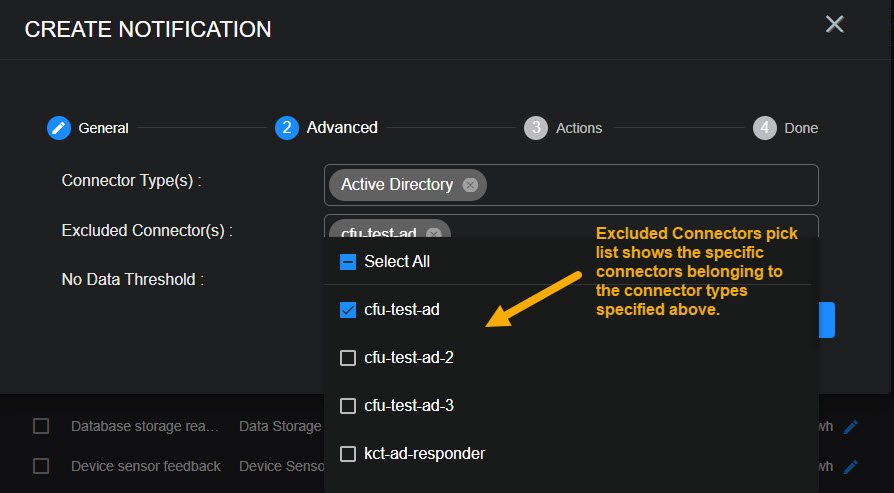Jump to step 3 Actions circle

pos(536,128)
